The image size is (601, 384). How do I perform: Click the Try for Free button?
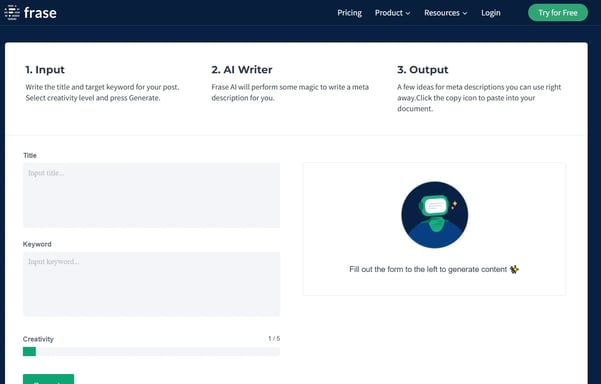(558, 13)
